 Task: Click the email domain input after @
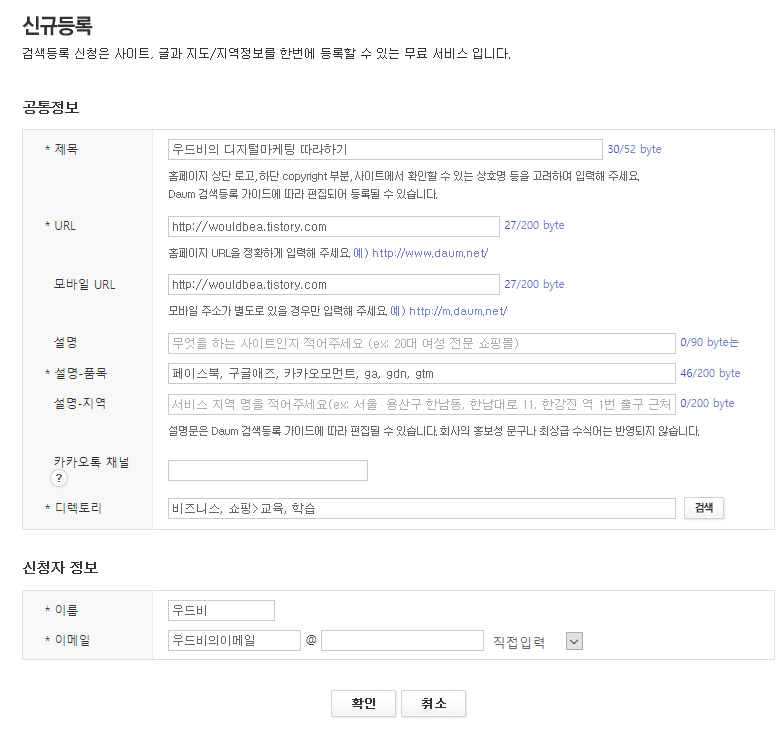coord(402,640)
